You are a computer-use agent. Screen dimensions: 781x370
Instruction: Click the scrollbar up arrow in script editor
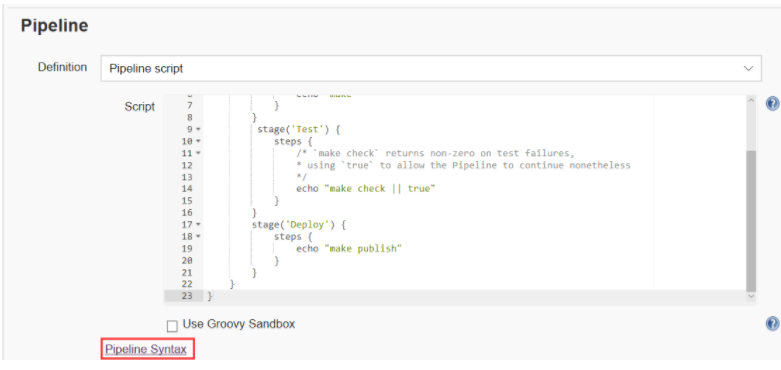click(751, 100)
